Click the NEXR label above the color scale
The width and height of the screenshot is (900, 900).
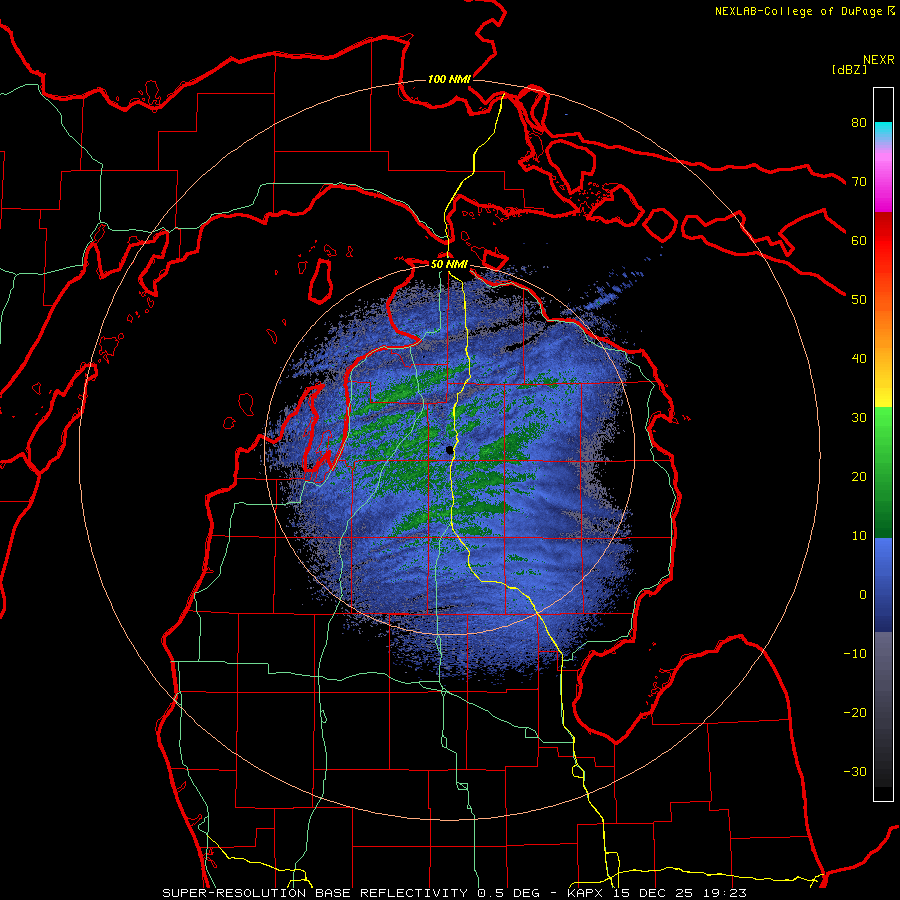[x=878, y=60]
